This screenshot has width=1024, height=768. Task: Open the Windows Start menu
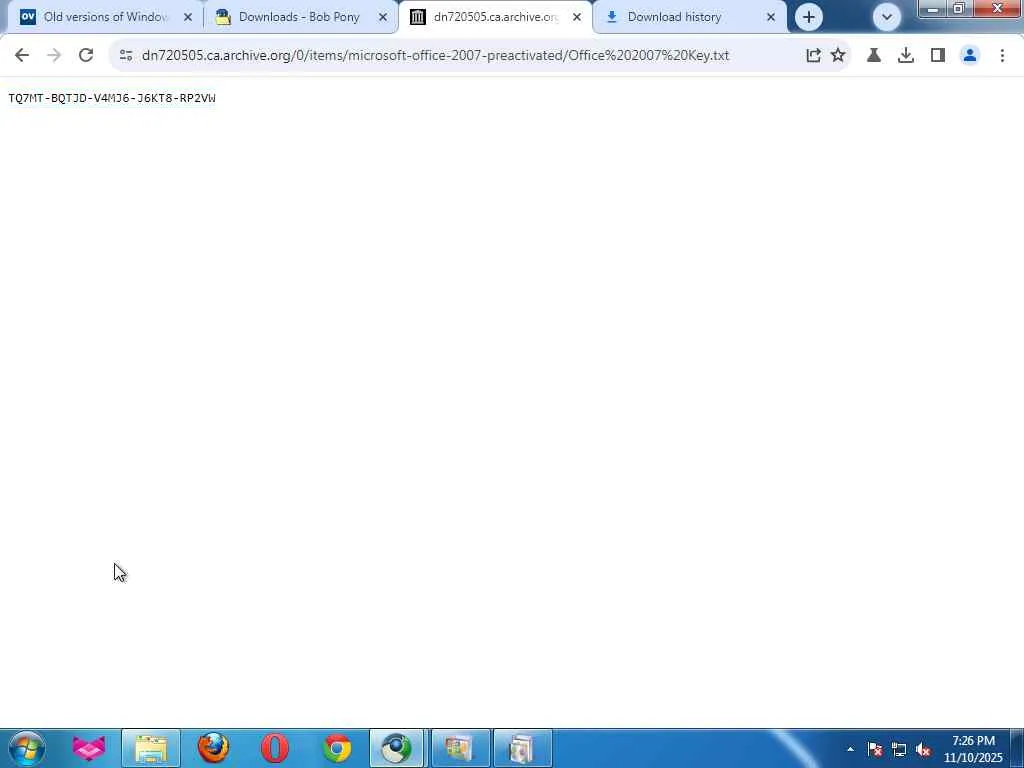click(x=27, y=748)
